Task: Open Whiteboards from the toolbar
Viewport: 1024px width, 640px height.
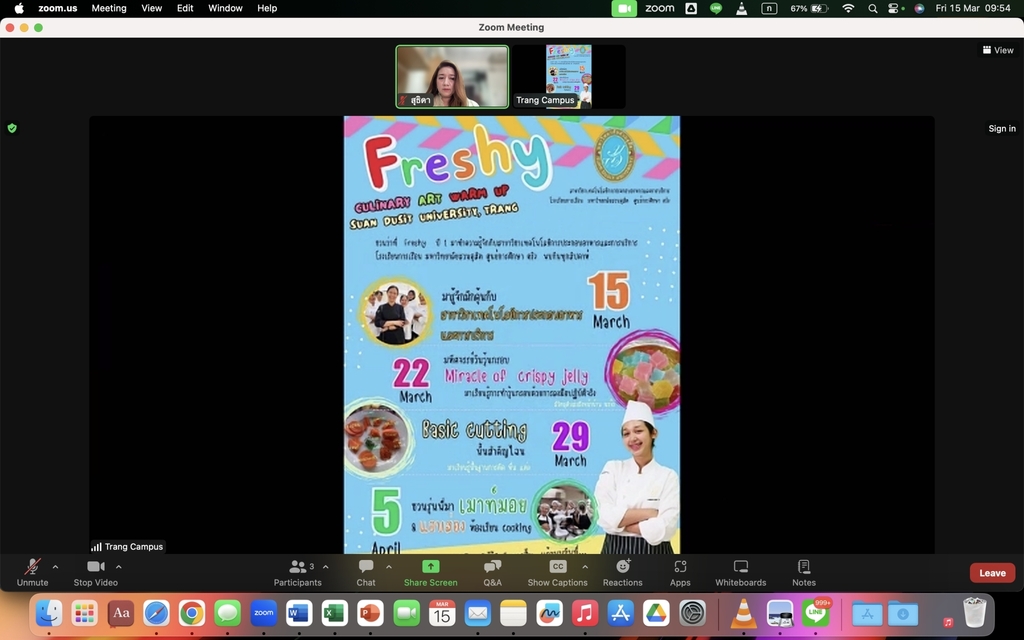Action: [740, 572]
